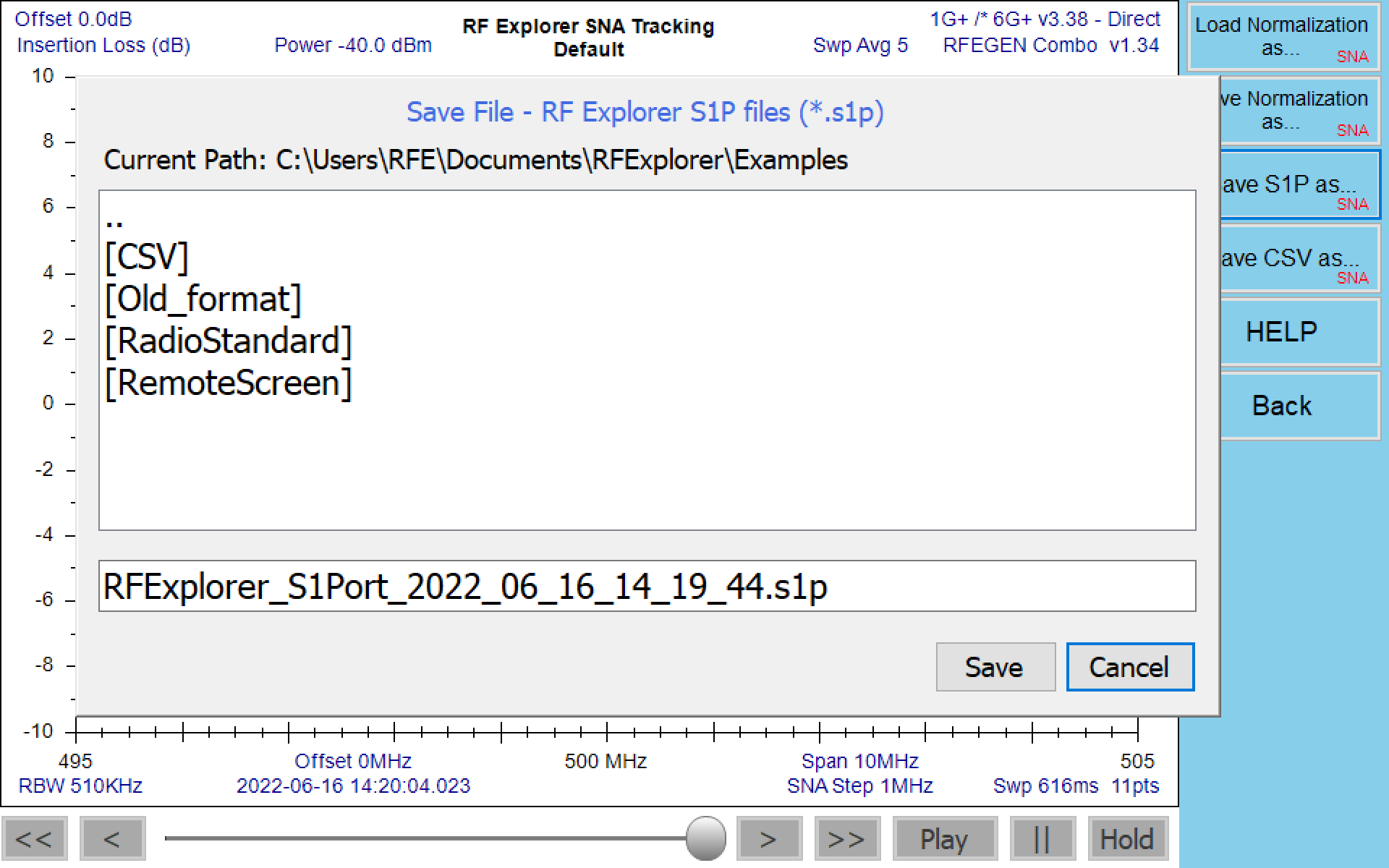Click the Hold button

pyautogui.click(x=1128, y=839)
